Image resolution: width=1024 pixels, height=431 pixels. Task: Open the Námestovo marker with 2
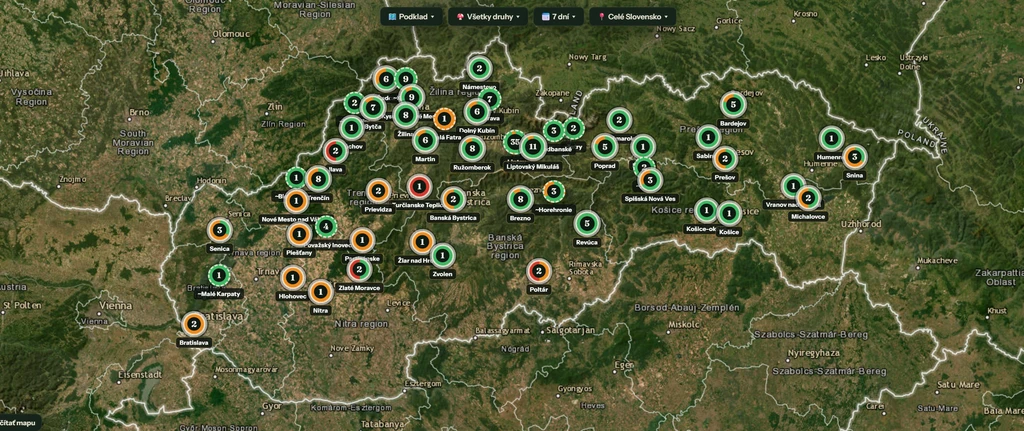pyautogui.click(x=479, y=68)
